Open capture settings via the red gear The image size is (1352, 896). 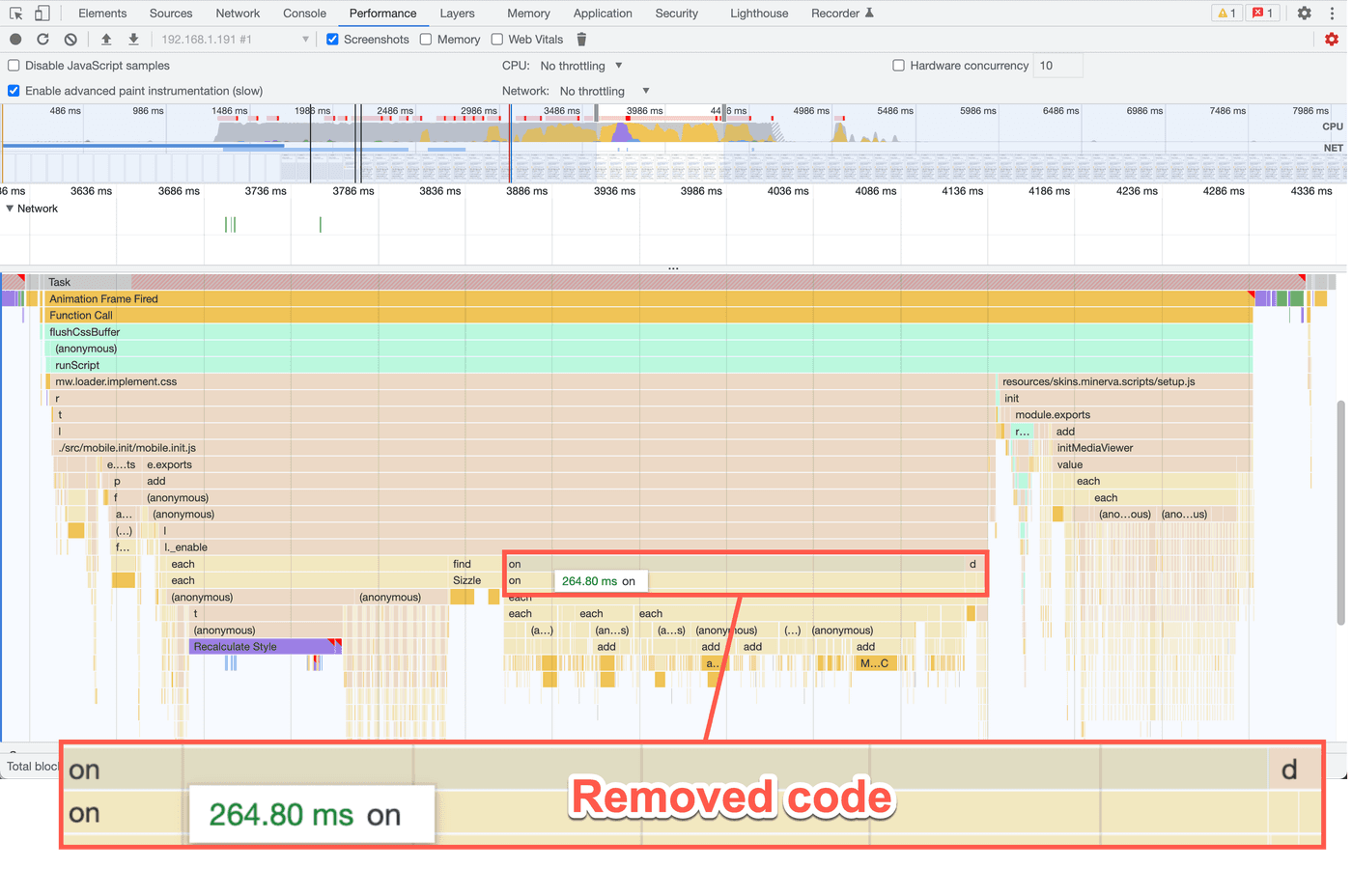pos(1332,40)
